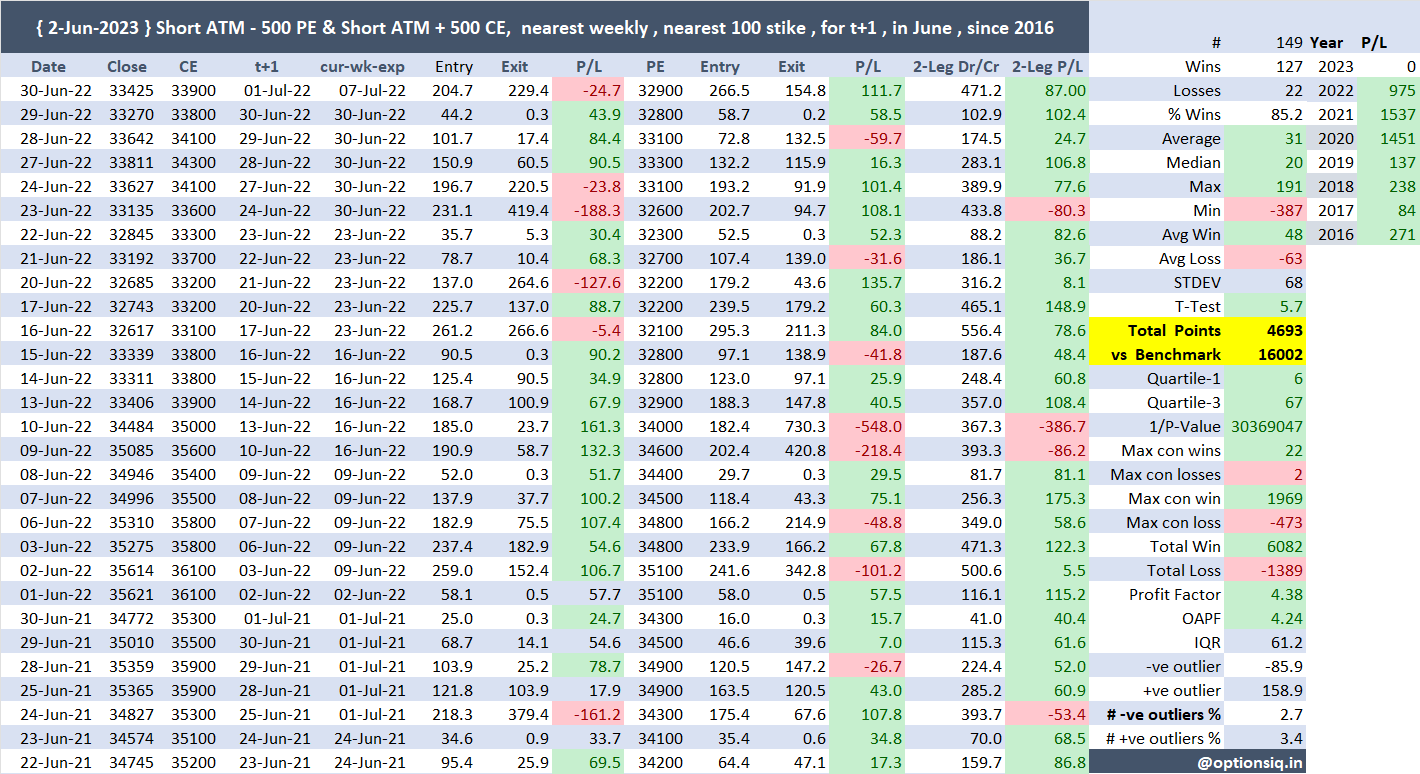Select the 'T-Test' value 5.7

(x=1293, y=307)
